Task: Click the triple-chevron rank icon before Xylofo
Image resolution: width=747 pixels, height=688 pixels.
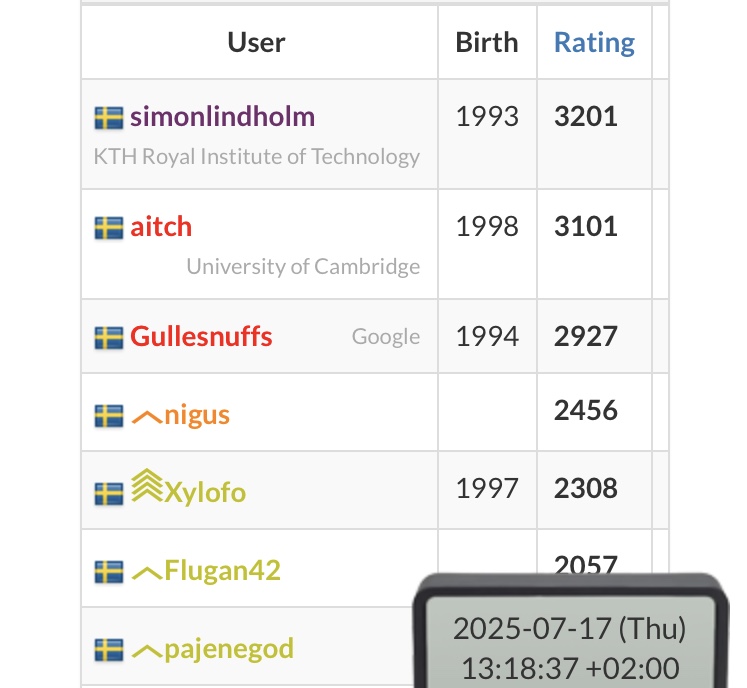Action: point(147,486)
